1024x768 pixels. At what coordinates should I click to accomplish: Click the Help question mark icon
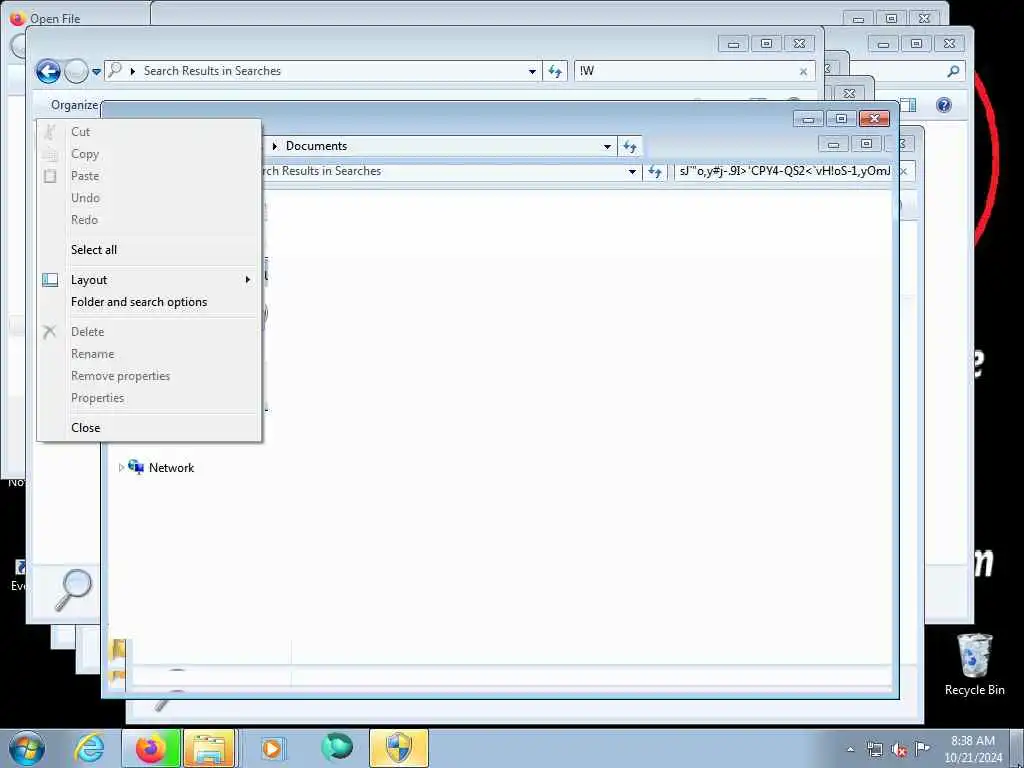pyautogui.click(x=944, y=105)
